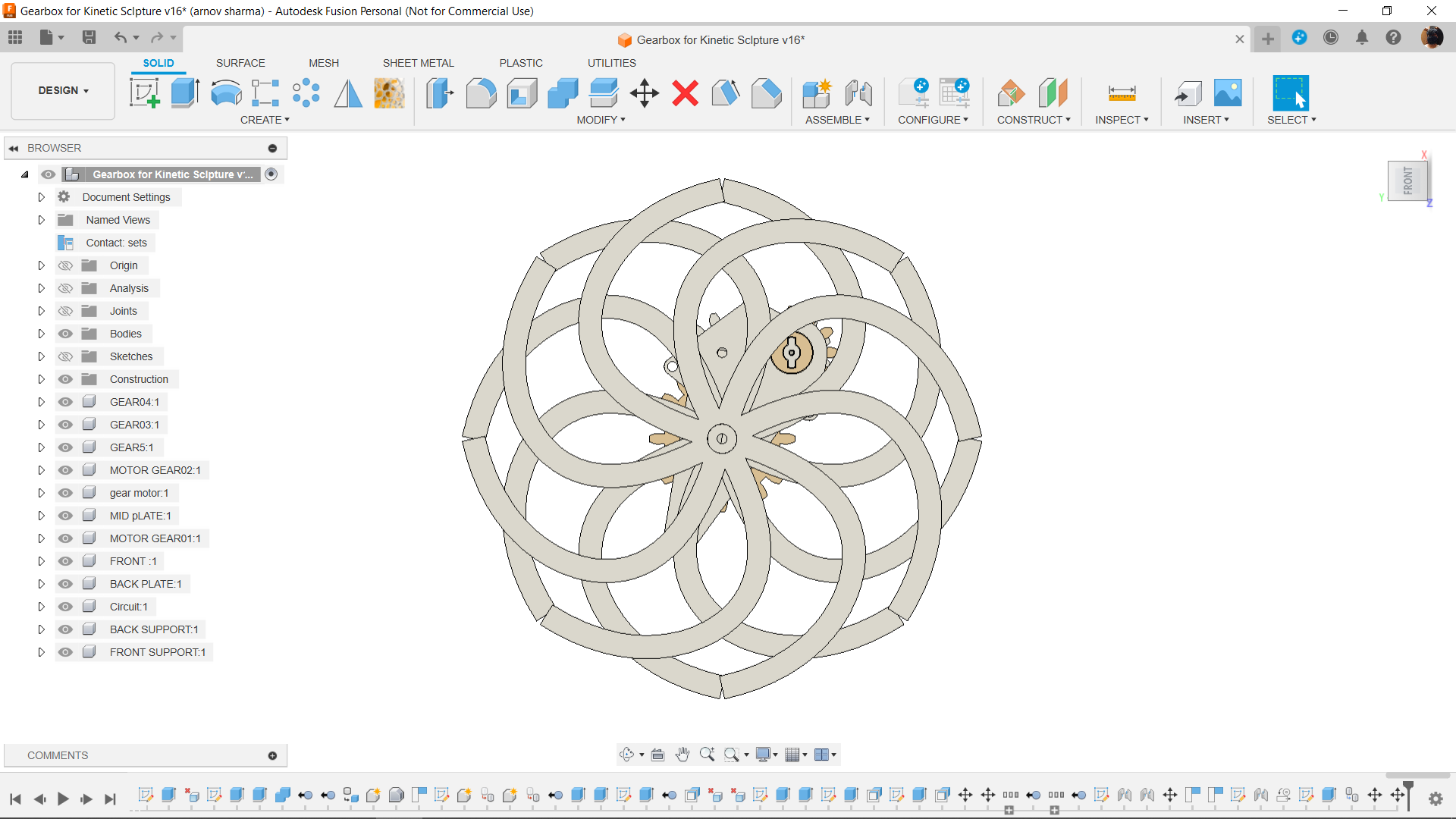Switch to the MESH workspace tab

click(x=322, y=63)
